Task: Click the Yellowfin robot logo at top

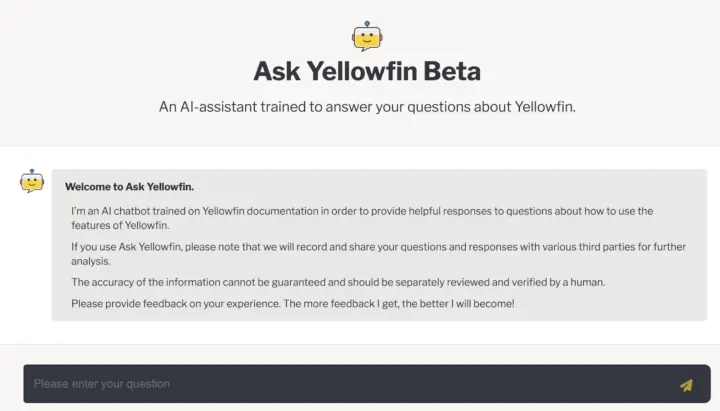Action: (x=367, y=37)
